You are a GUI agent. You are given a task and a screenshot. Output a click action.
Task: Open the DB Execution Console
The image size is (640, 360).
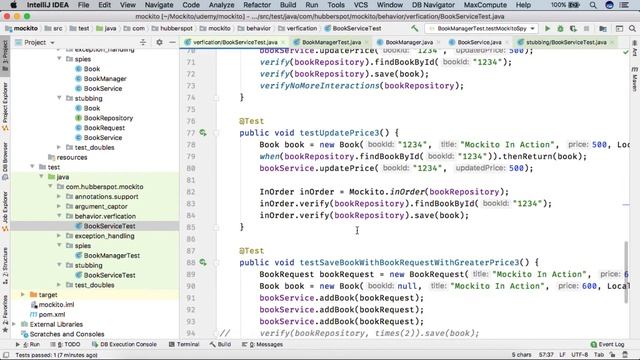[x=124, y=344]
